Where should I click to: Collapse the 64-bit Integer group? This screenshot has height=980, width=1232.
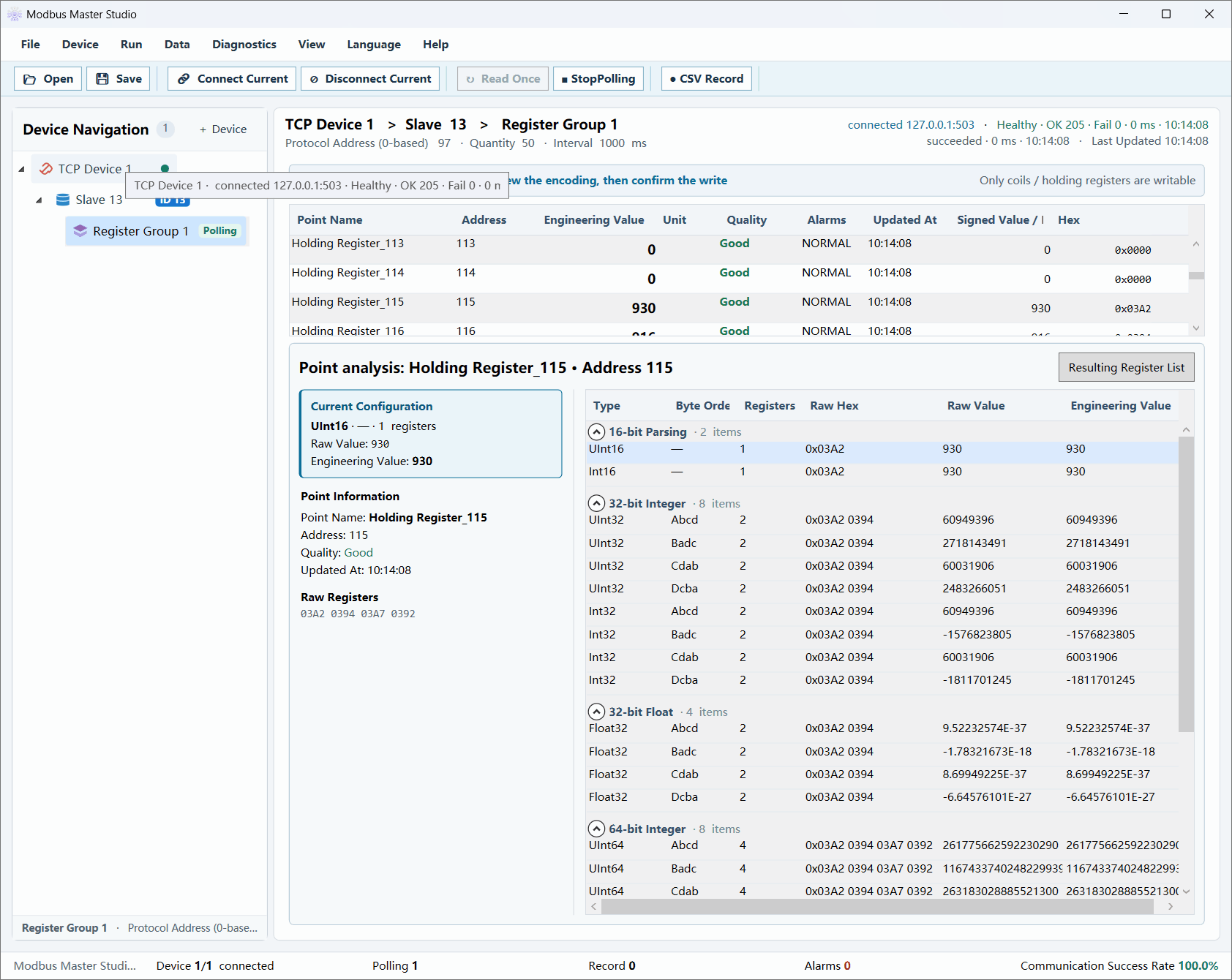pyautogui.click(x=597, y=829)
